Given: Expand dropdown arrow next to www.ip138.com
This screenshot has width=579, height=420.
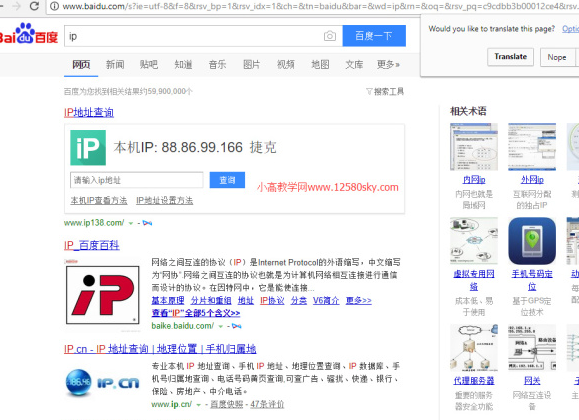Looking at the screenshot, I should (131, 223).
